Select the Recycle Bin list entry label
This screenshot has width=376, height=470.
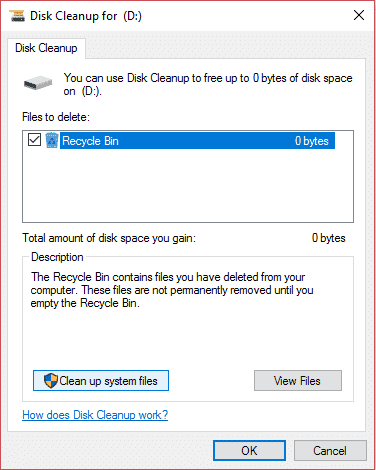[90, 141]
